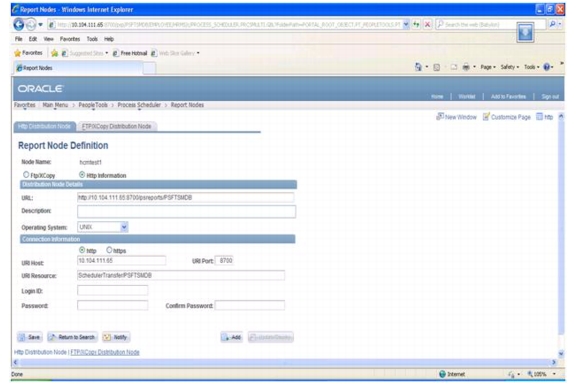Open the Safety toolbar dropdown

click(510, 67)
